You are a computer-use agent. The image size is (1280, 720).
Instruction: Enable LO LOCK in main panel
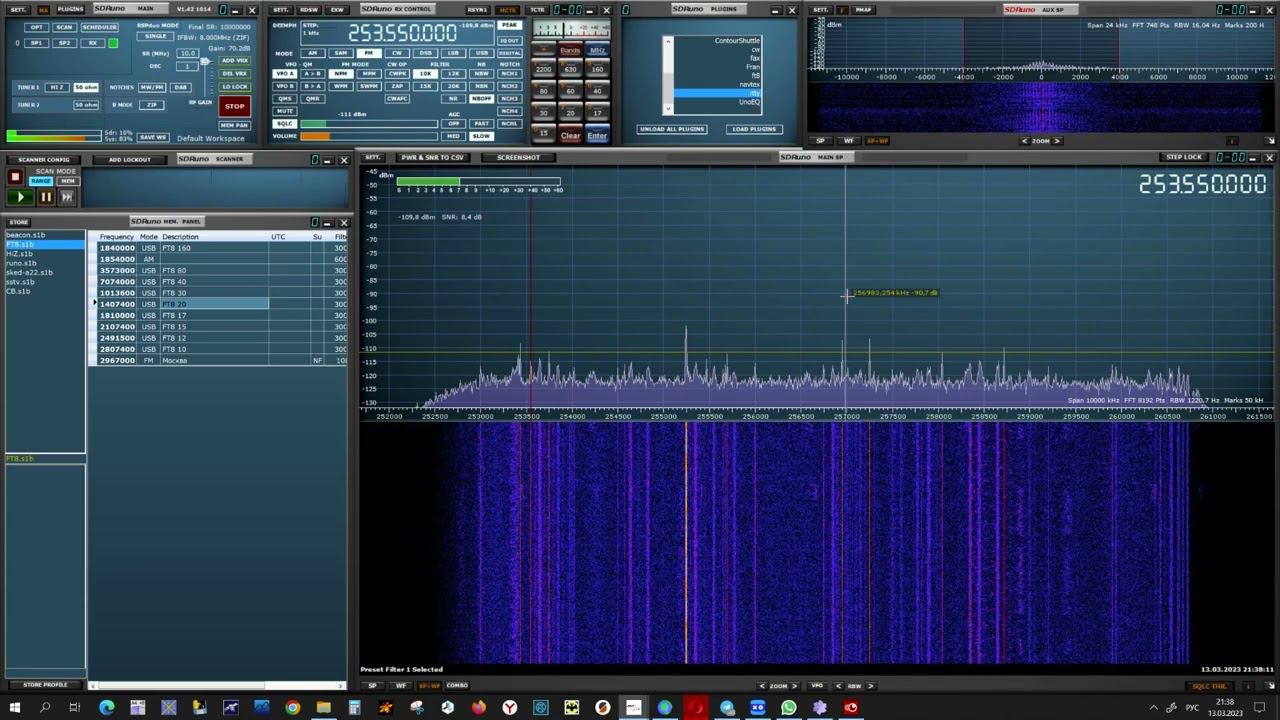pos(234,87)
